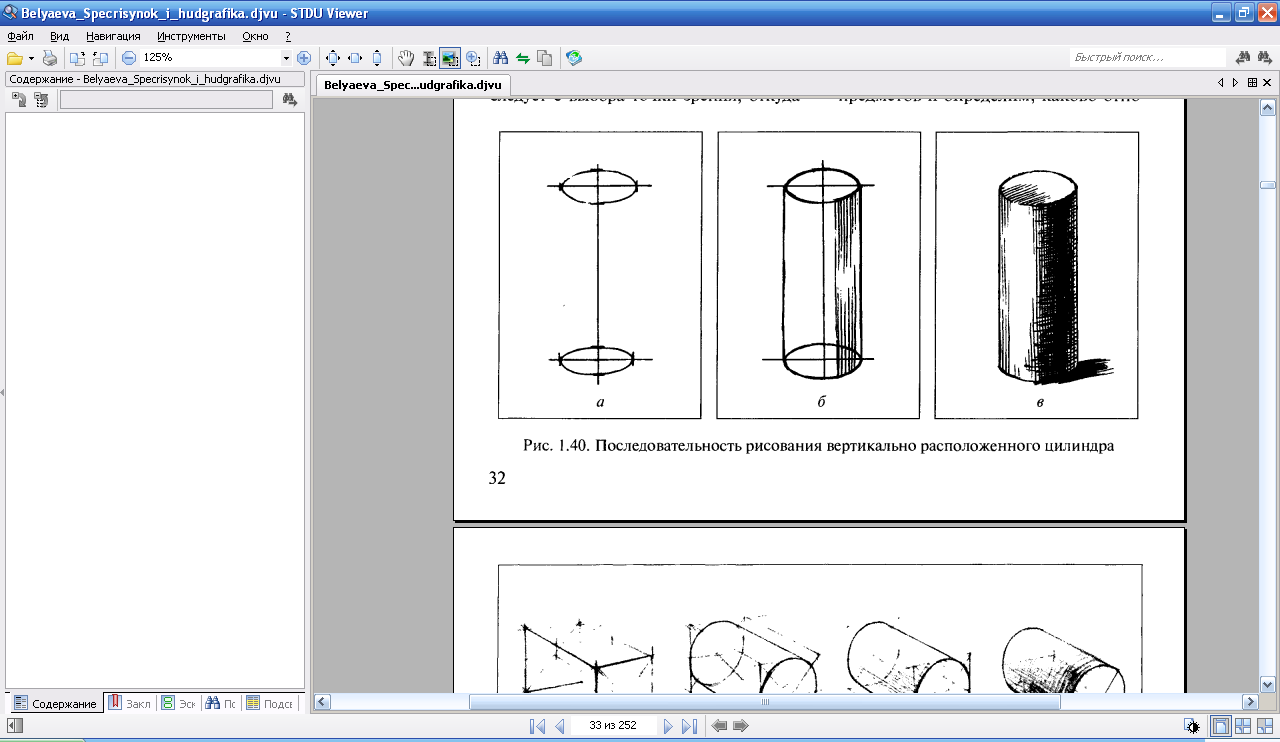Click the horizontal scrollbar thumb
This screenshot has height=742, width=1280.
(x=764, y=702)
